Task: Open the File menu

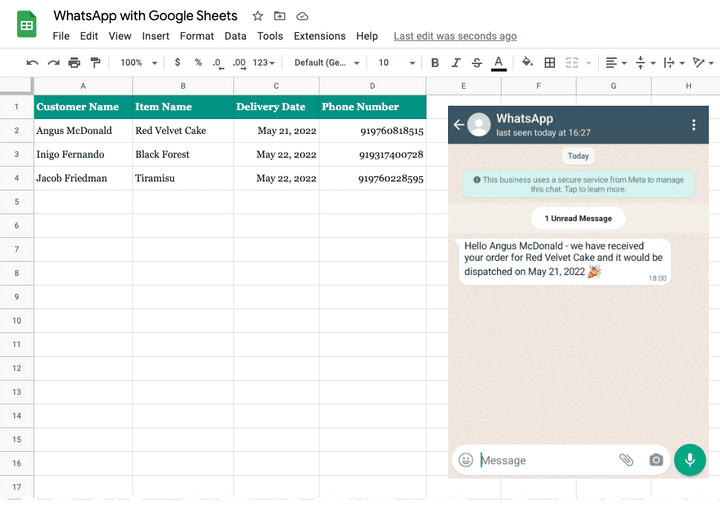Action: (x=61, y=36)
